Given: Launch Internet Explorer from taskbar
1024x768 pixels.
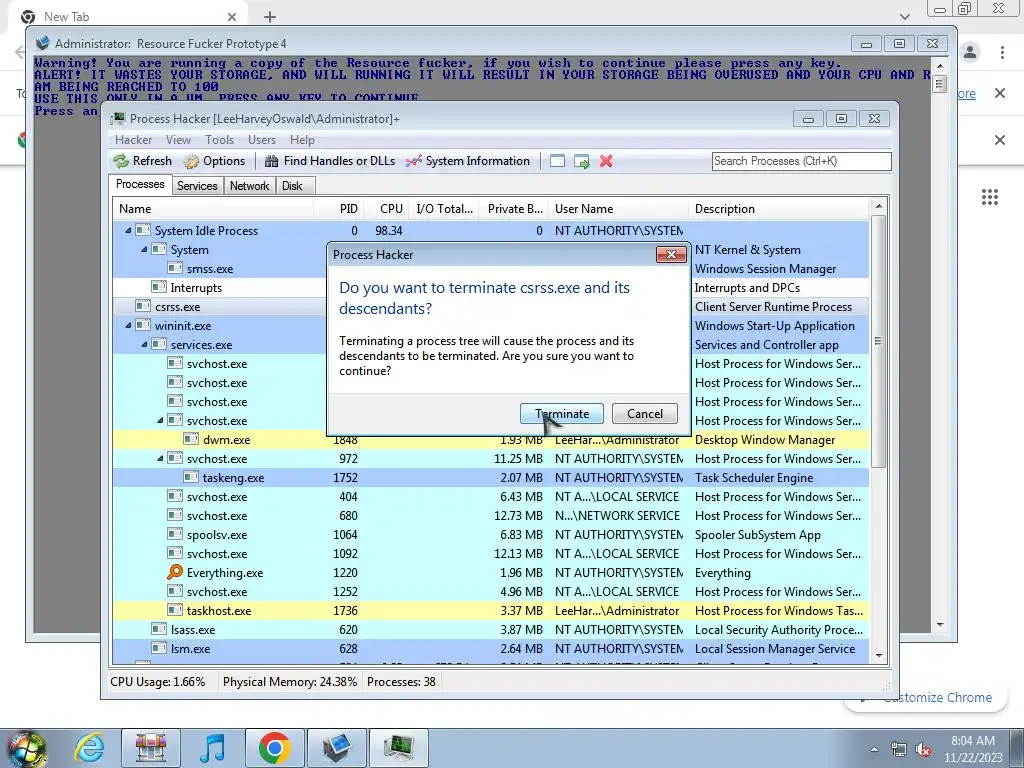Looking at the screenshot, I should 89,748.
